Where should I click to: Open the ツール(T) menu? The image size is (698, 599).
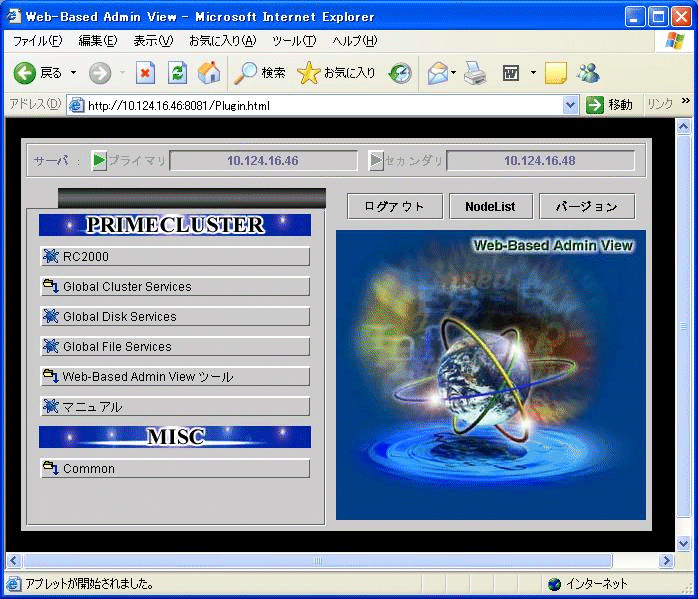[x=294, y=41]
